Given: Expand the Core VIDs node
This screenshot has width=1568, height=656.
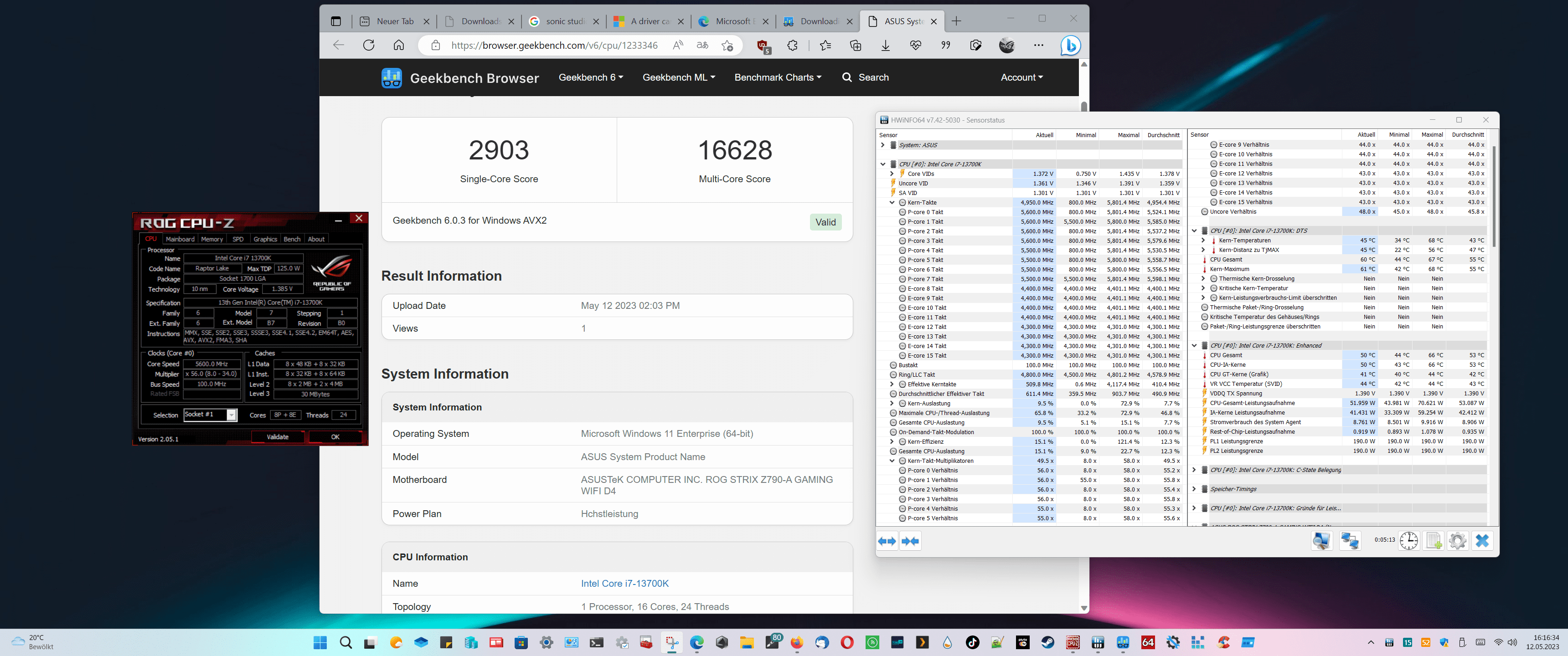Looking at the screenshot, I should pyautogui.click(x=892, y=174).
